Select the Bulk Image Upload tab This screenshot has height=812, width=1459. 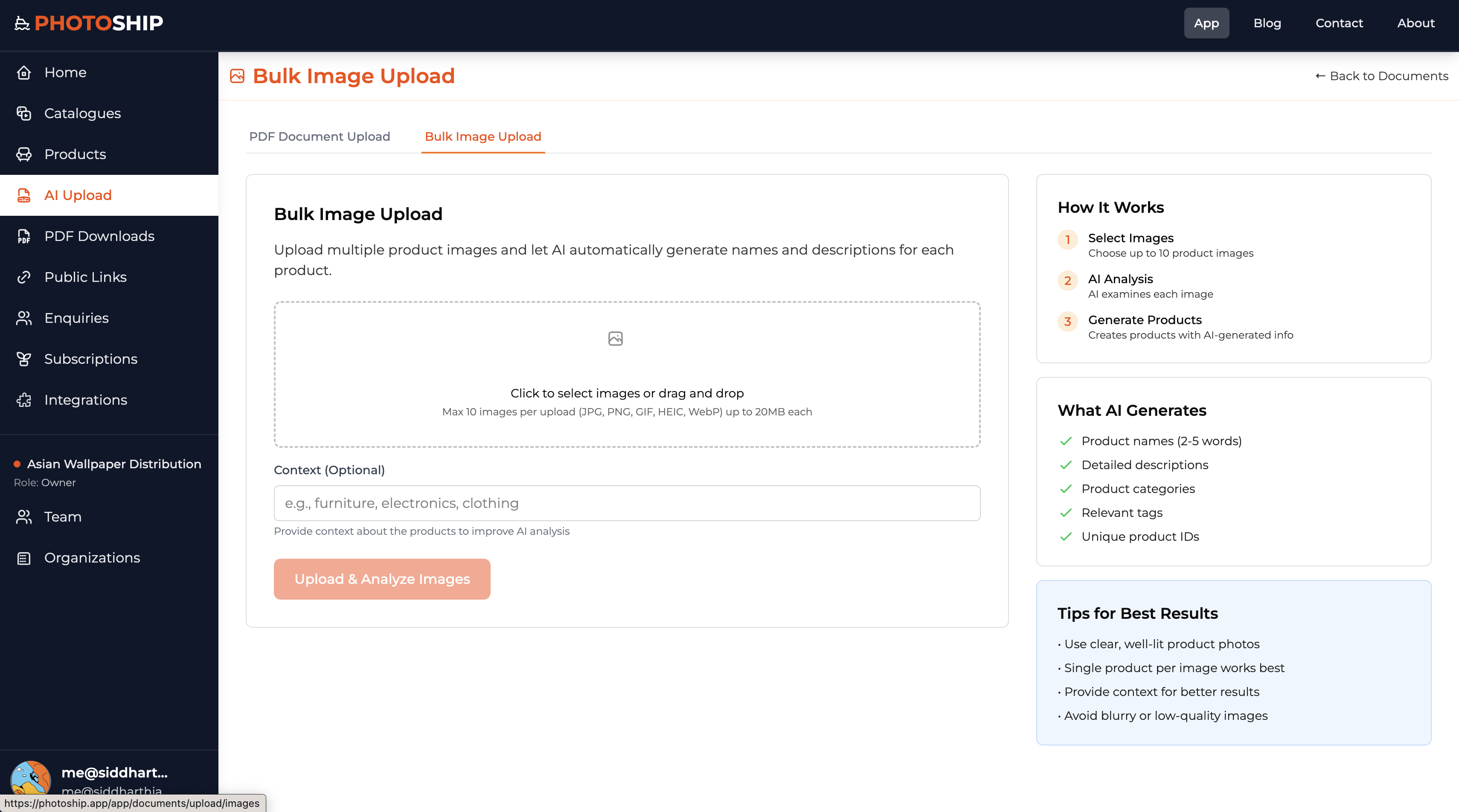482,136
